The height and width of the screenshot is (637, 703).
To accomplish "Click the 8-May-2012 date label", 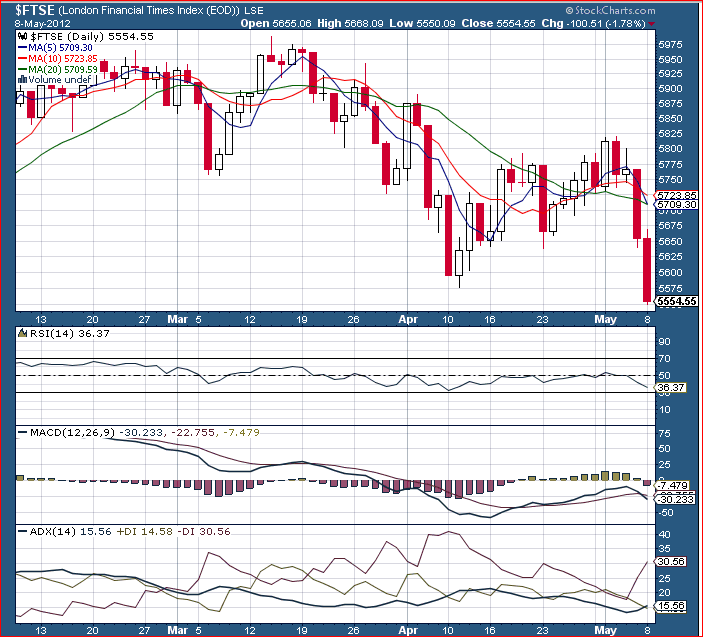I will (42, 23).
